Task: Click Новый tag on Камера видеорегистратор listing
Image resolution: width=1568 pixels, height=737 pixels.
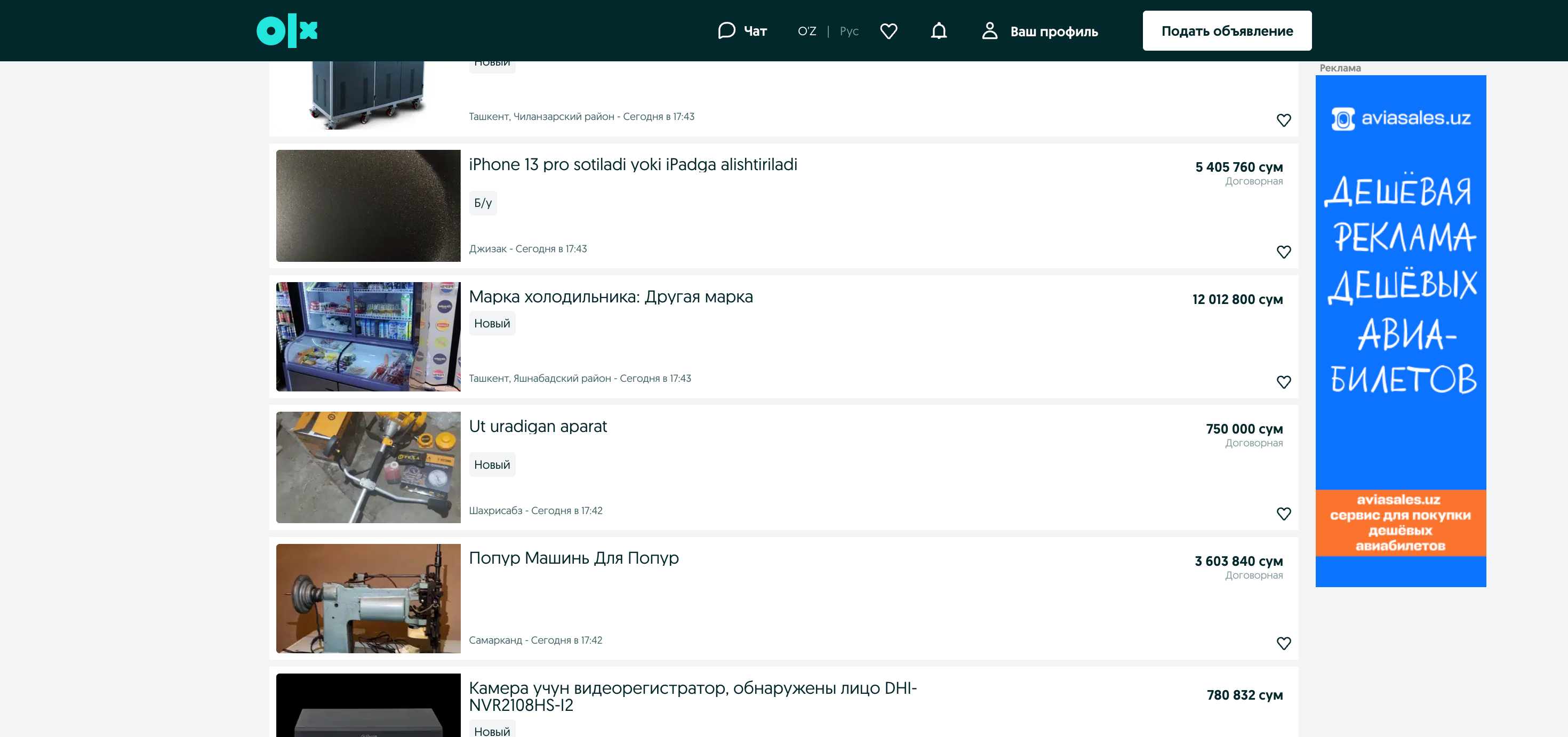Action: pyautogui.click(x=492, y=729)
